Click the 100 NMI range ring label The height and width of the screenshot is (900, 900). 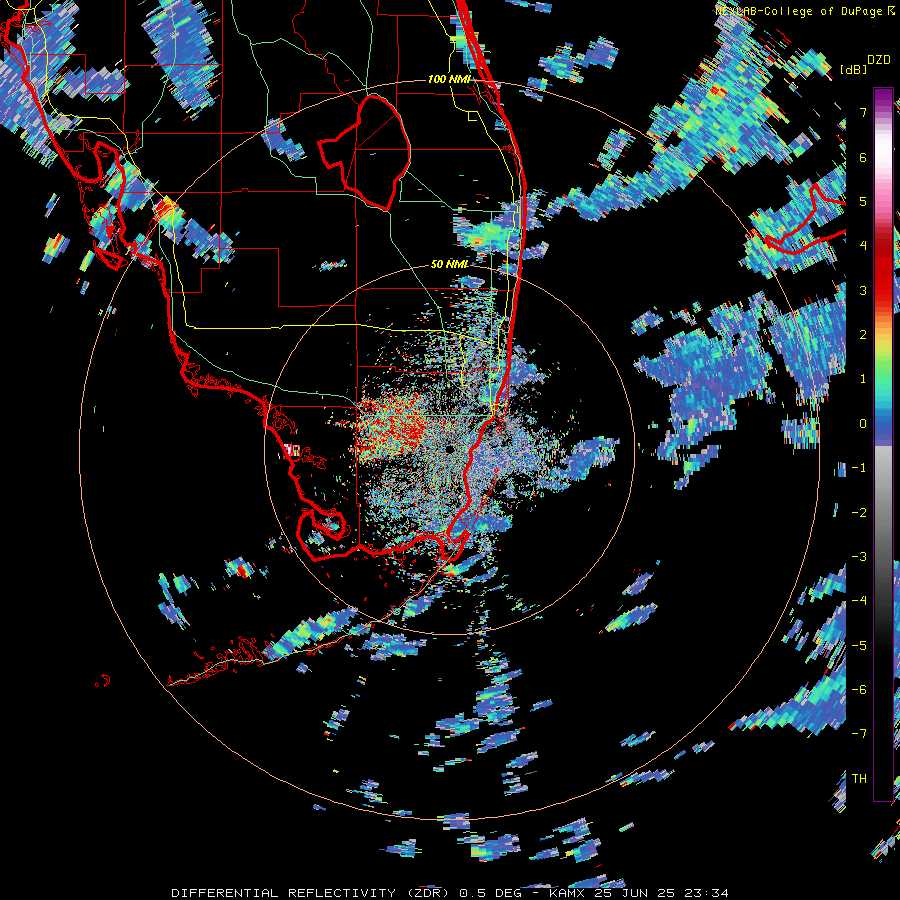[448, 79]
